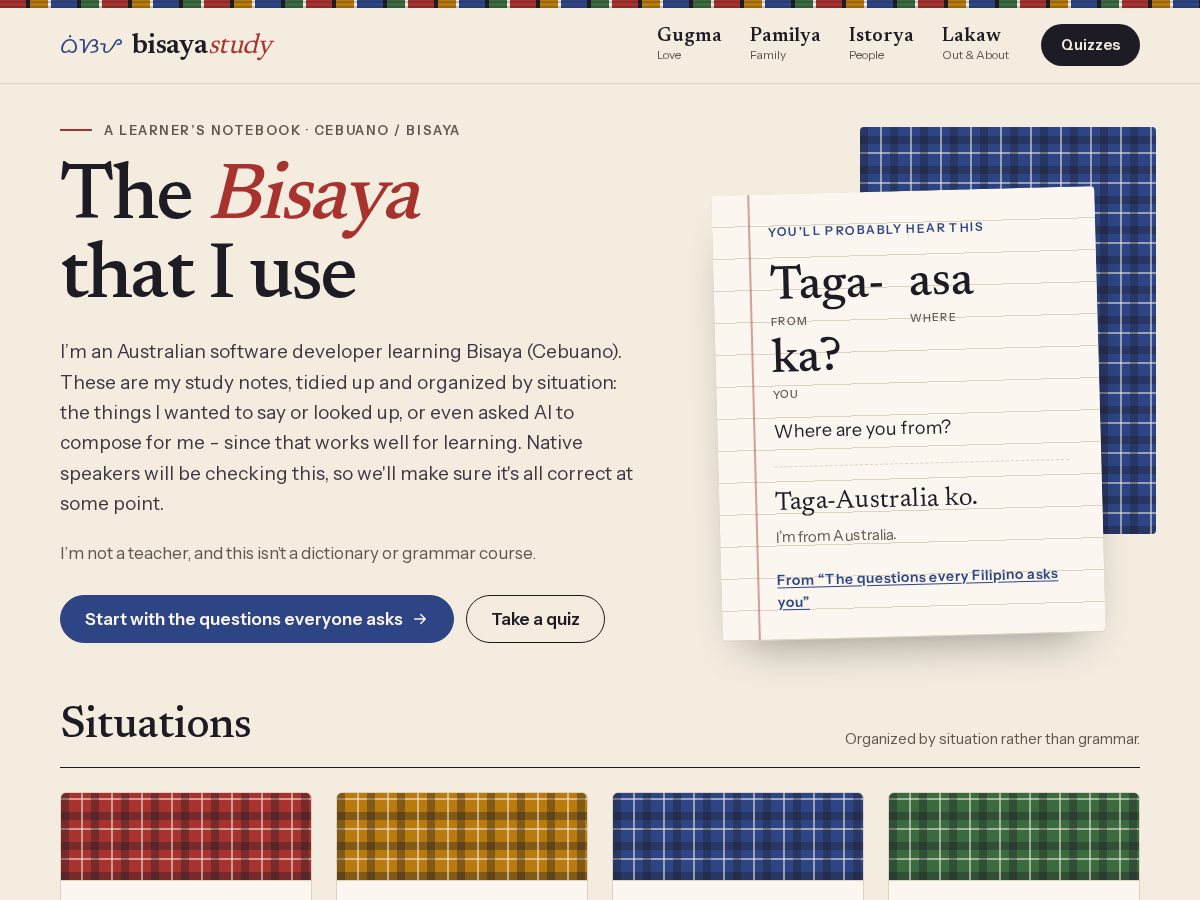Click the italic 'Bisaya' in the headline

[316, 194]
